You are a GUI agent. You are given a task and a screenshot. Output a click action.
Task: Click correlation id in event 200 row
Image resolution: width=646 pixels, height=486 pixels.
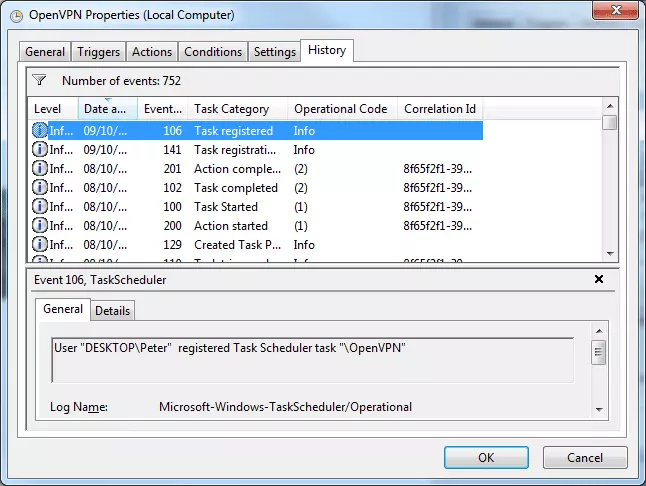[438, 225]
